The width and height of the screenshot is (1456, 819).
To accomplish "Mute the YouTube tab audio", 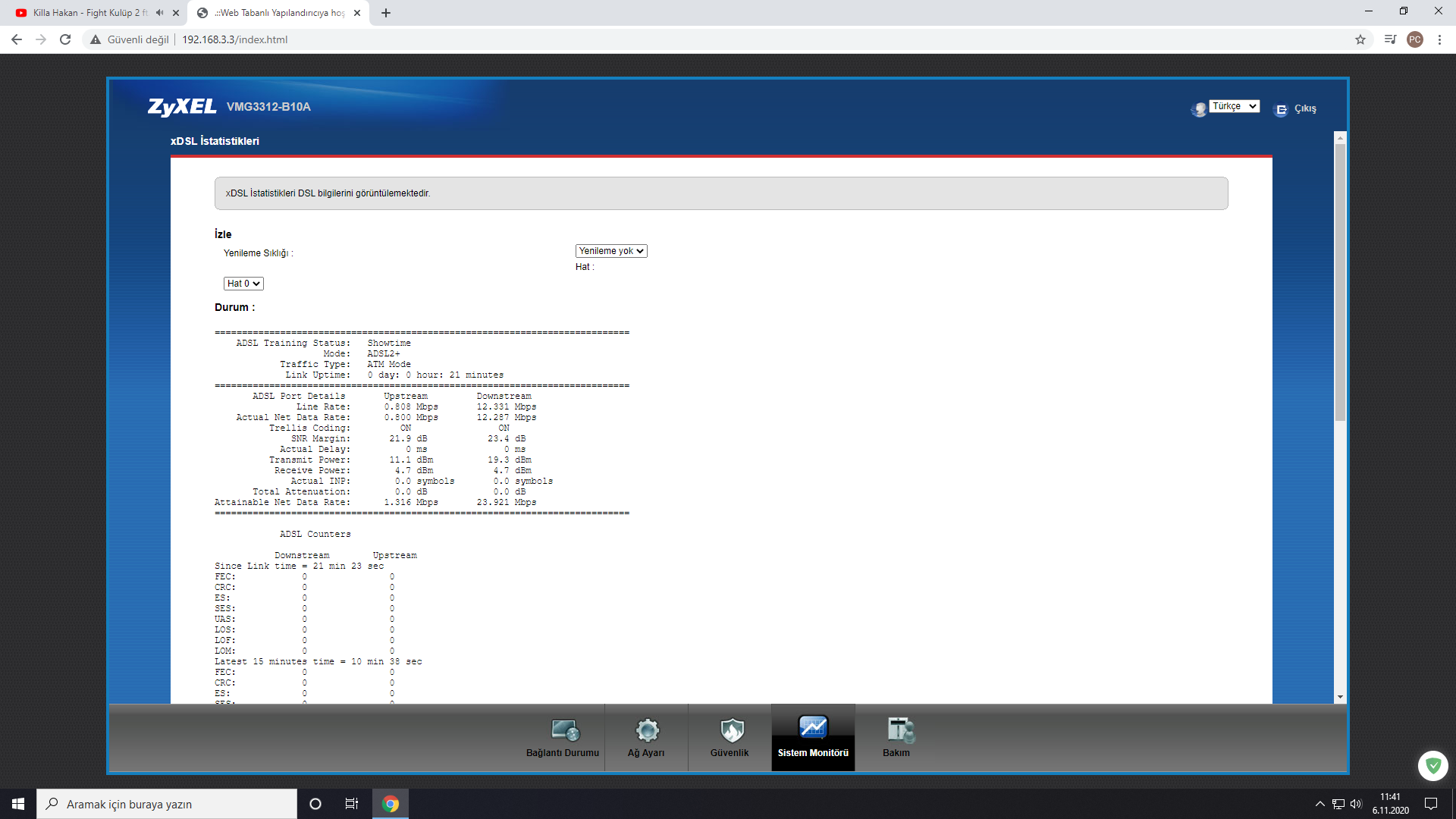I will [x=159, y=13].
